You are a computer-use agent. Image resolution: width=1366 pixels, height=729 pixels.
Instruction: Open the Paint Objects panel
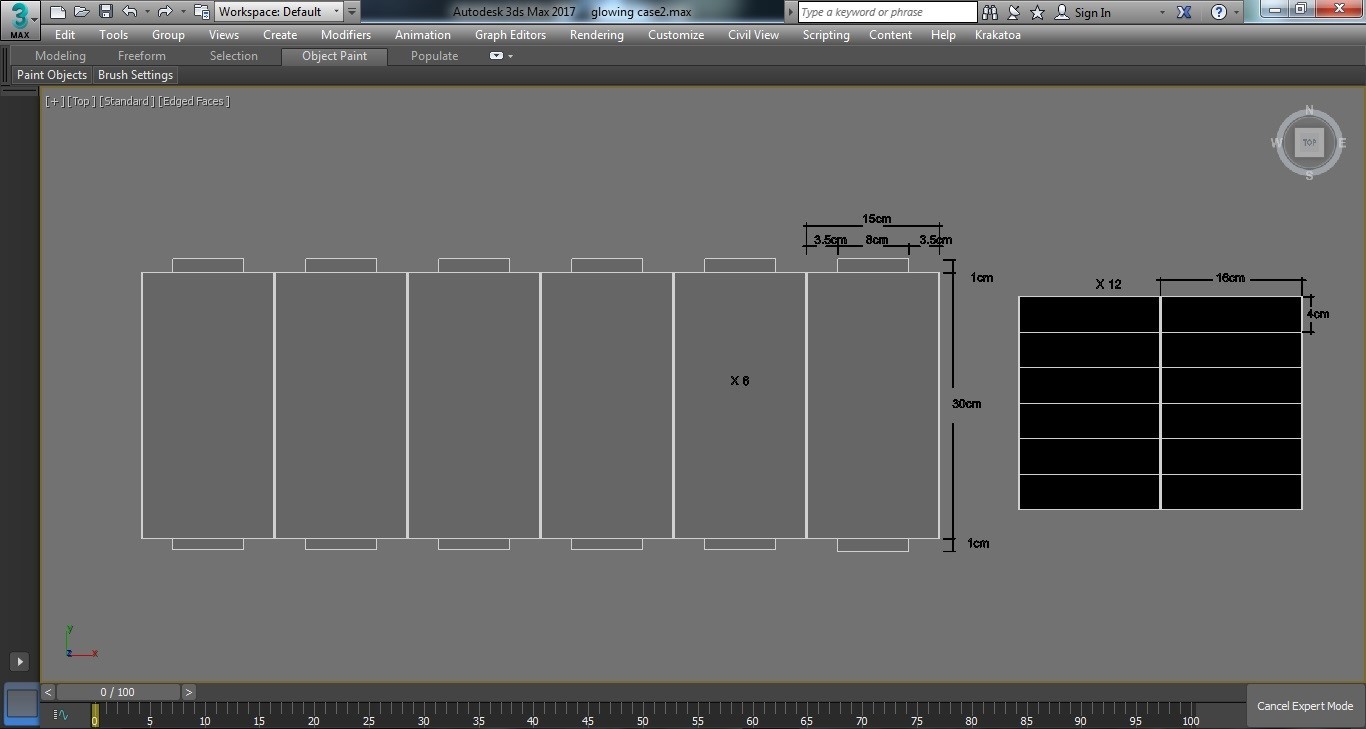pyautogui.click(x=52, y=75)
